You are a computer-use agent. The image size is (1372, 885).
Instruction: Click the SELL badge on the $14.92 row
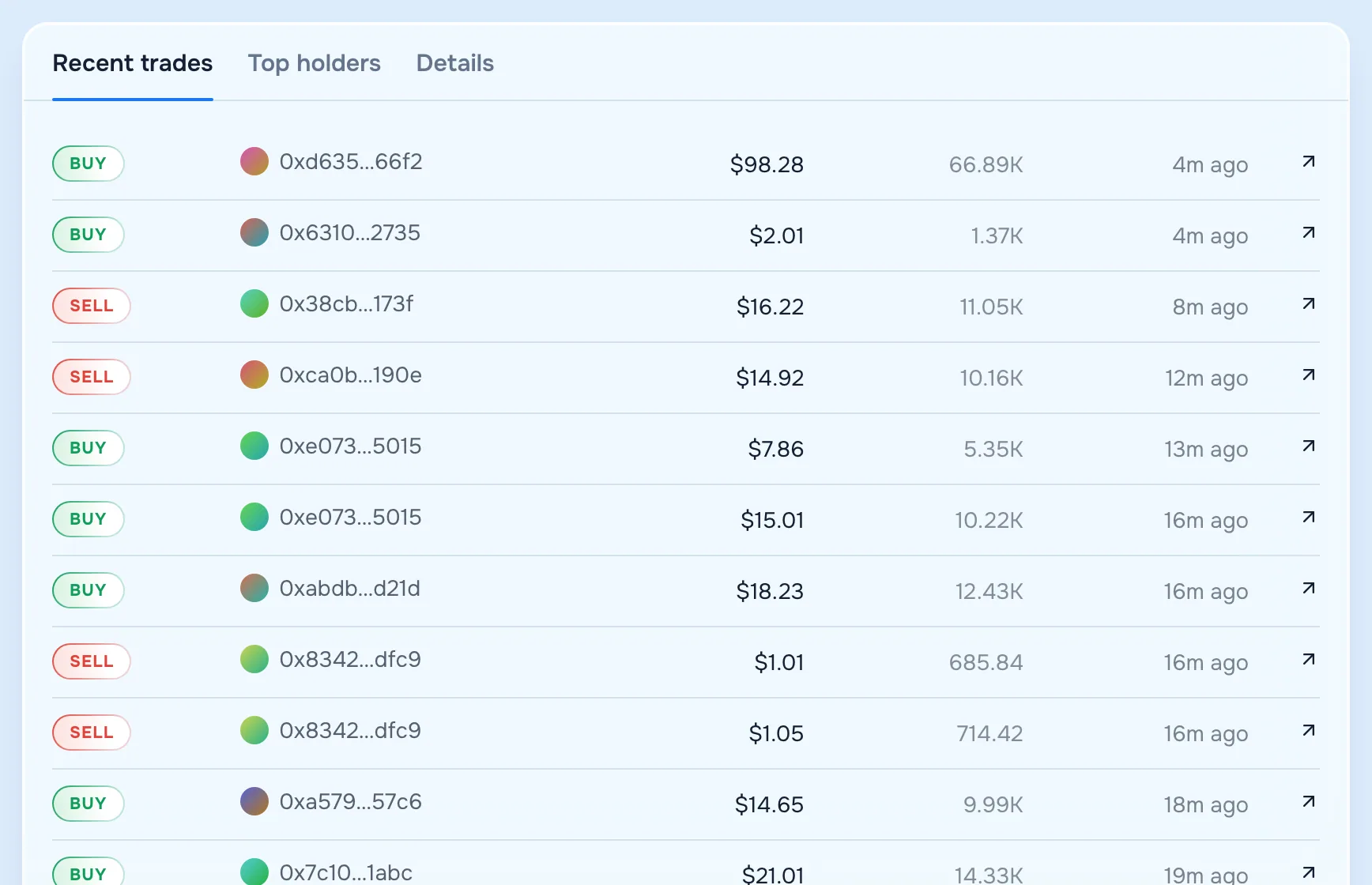tap(92, 377)
